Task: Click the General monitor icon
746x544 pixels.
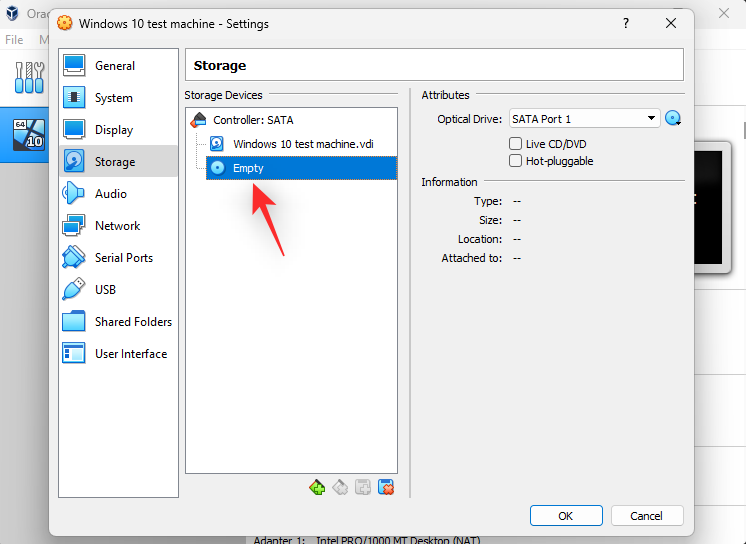Action: [x=74, y=65]
